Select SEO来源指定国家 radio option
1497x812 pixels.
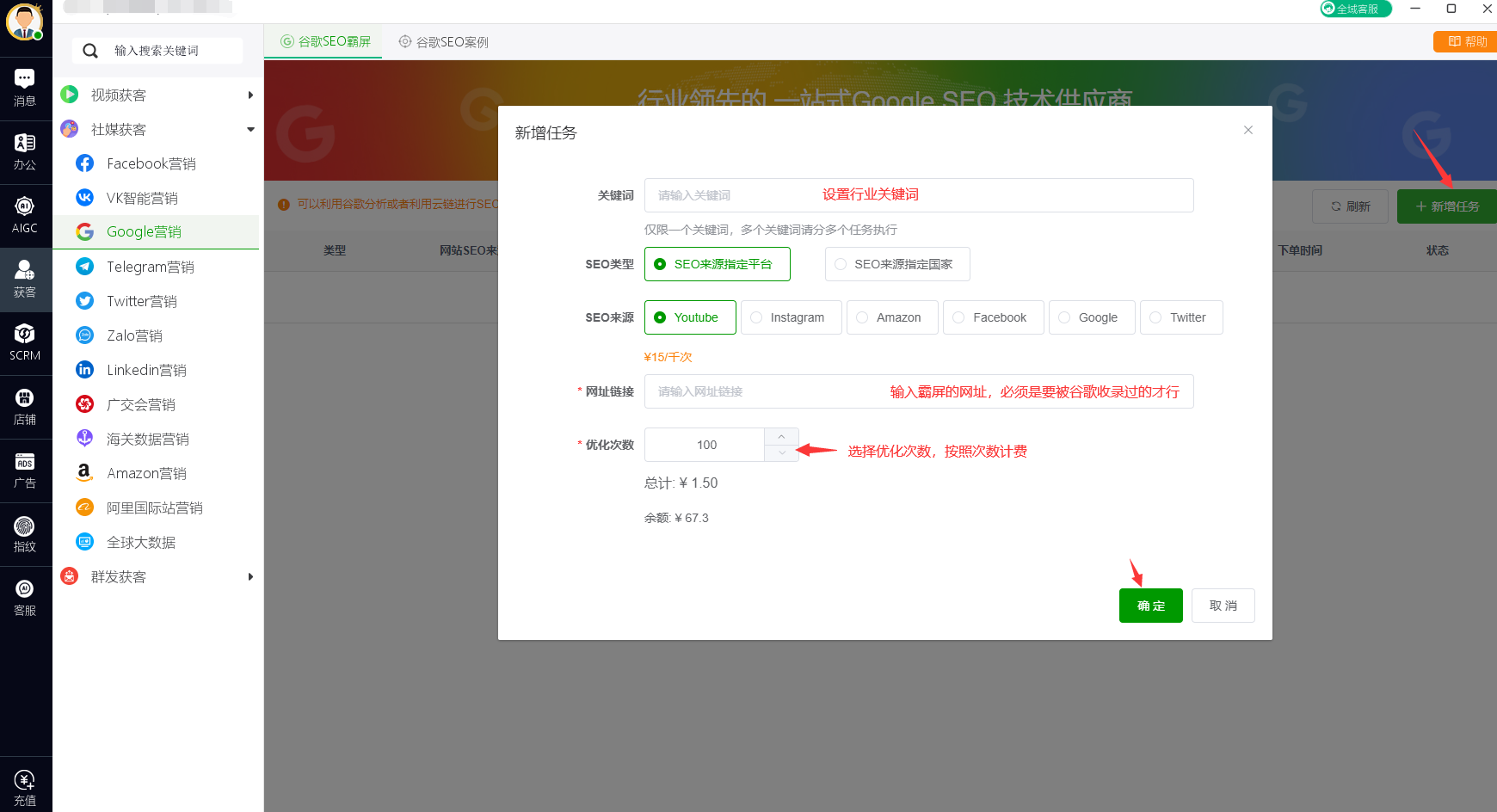(x=897, y=264)
